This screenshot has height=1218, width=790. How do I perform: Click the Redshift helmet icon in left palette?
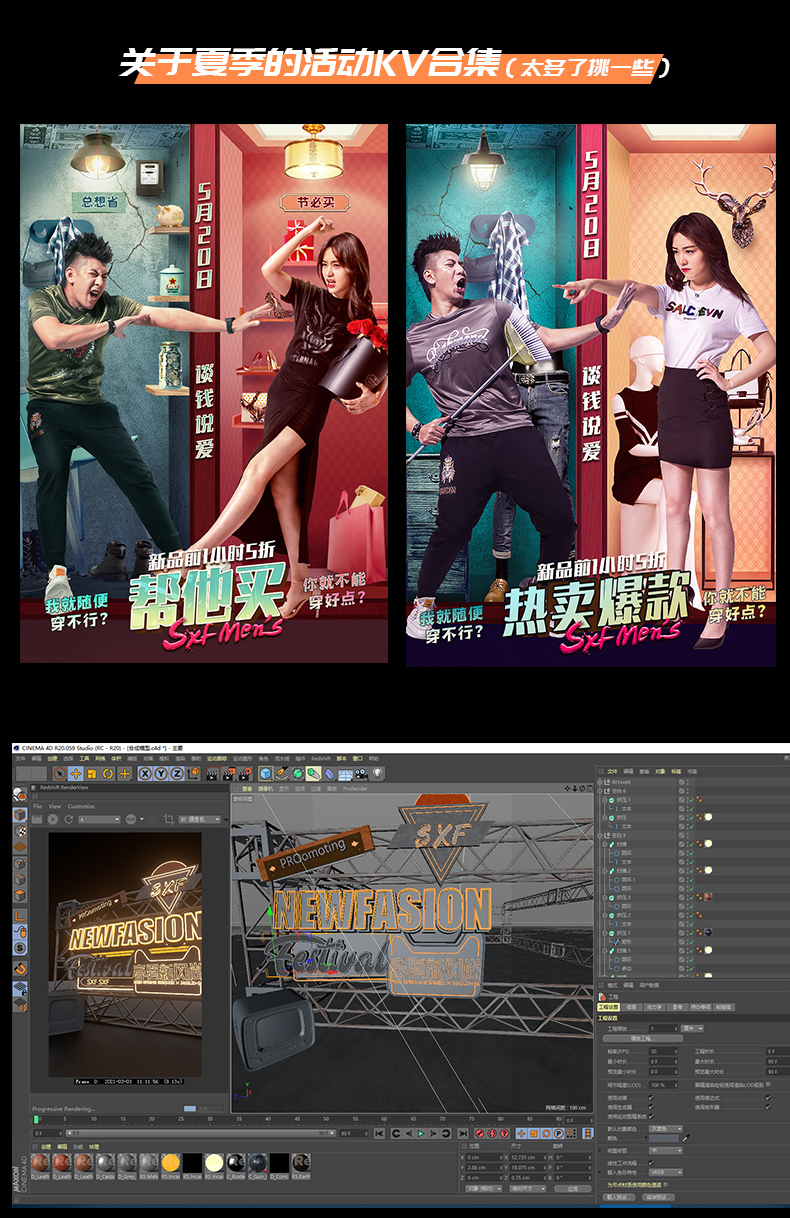pos(20,794)
